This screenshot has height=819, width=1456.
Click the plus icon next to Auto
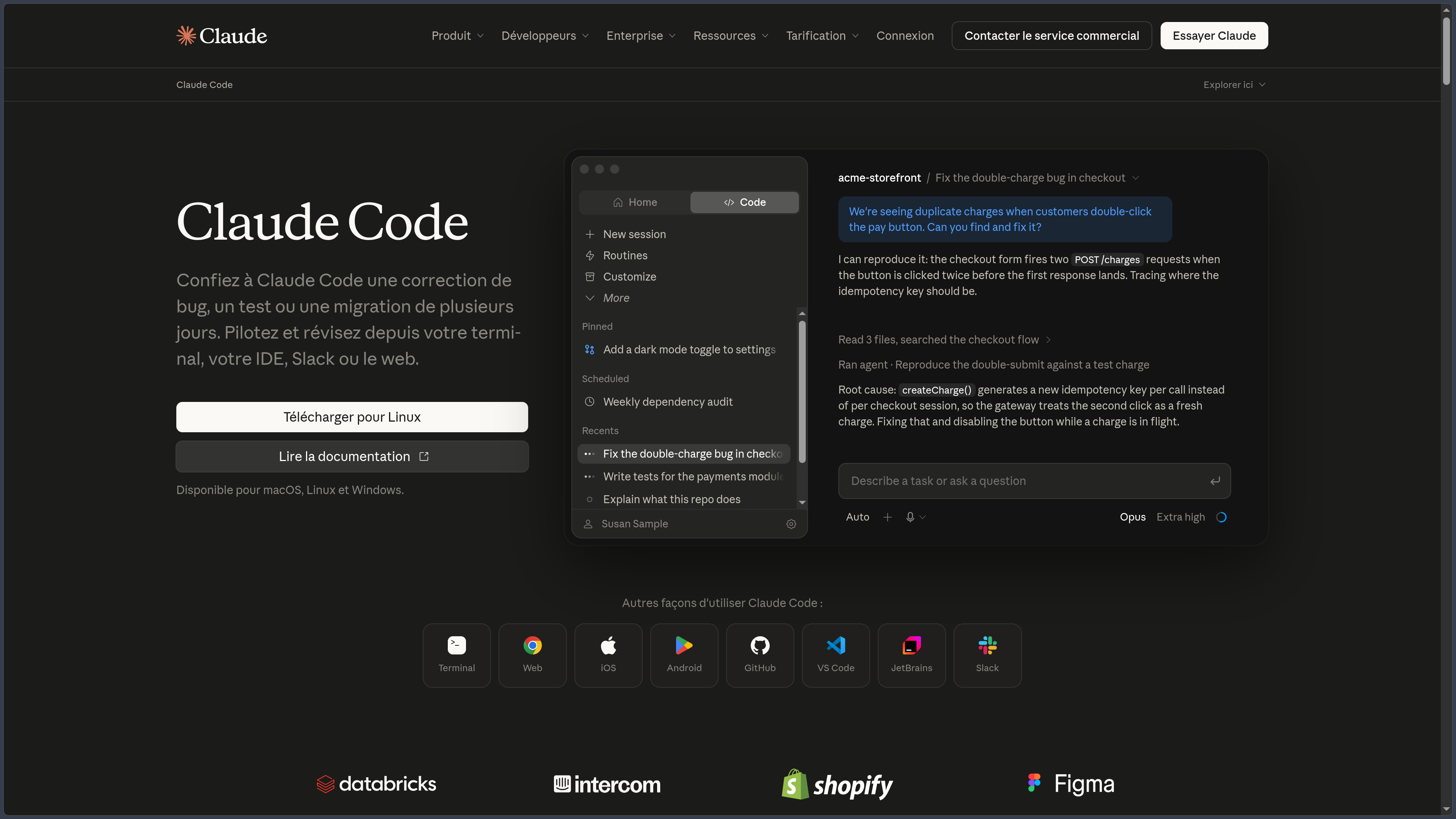(x=887, y=517)
